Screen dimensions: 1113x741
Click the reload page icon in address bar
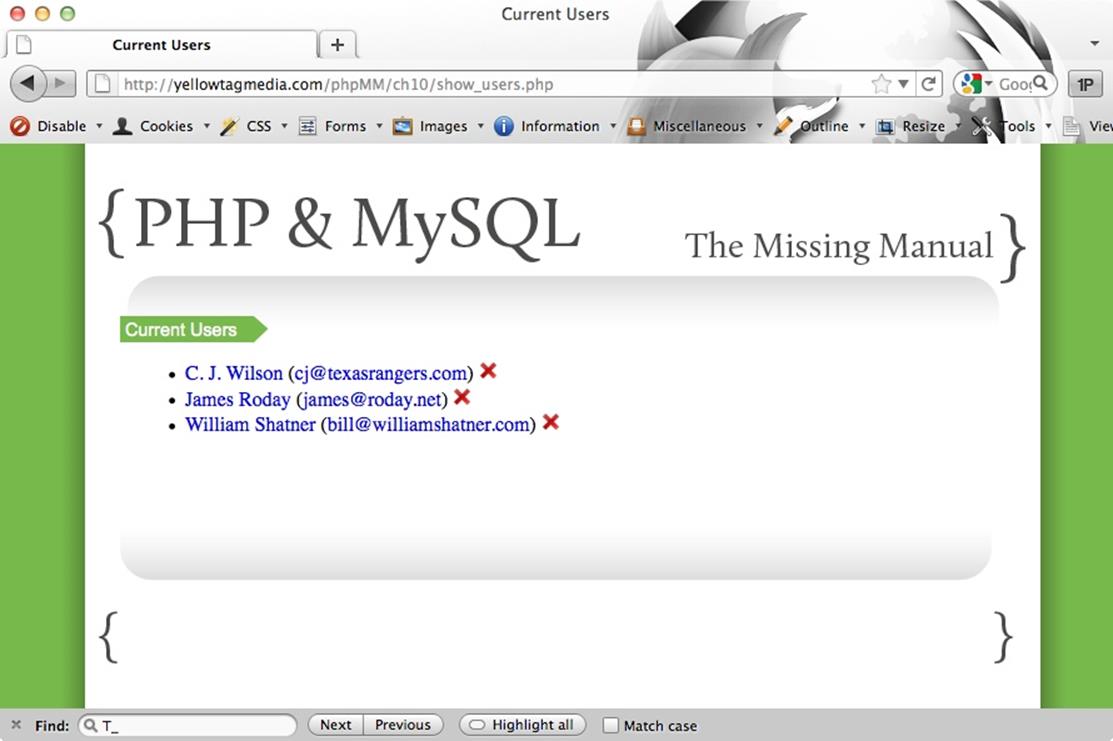pyautogui.click(x=928, y=84)
